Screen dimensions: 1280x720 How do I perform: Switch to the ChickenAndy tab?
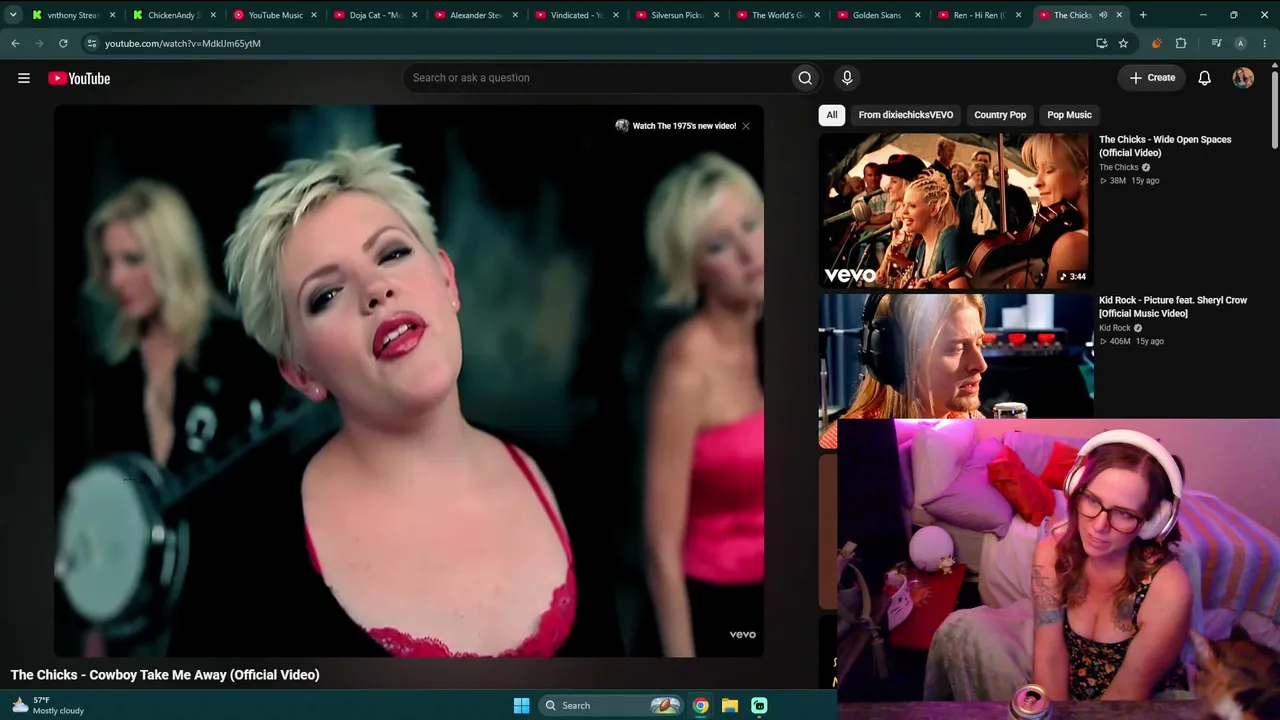coord(176,15)
